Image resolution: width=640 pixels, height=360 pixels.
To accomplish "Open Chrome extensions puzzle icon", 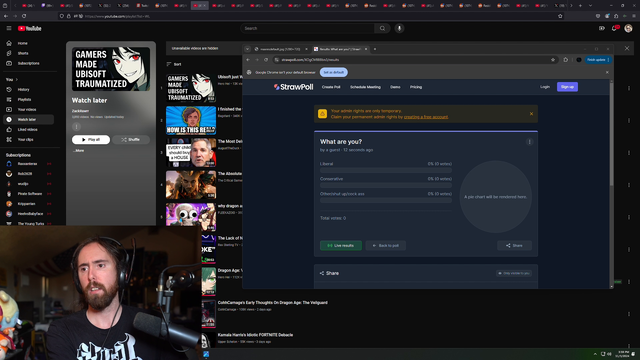I will pyautogui.click(x=566, y=60).
